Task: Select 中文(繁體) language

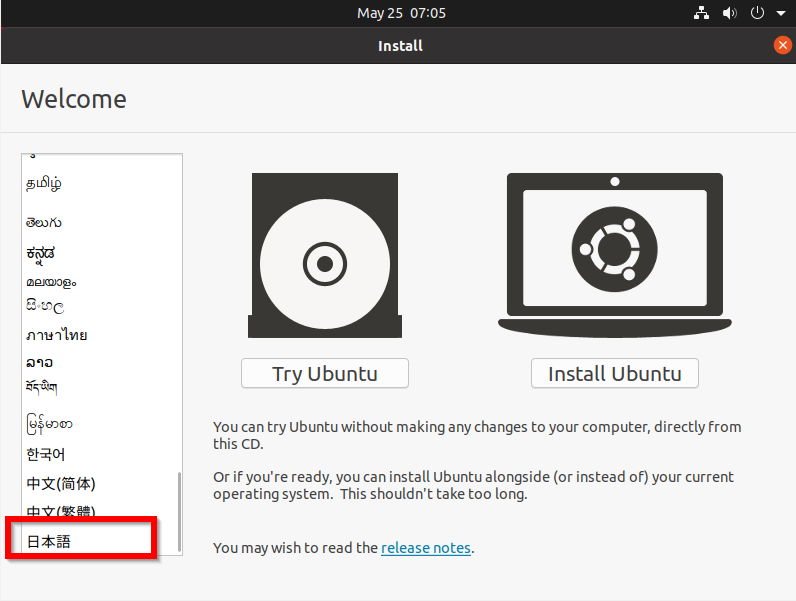Action: (x=102, y=512)
